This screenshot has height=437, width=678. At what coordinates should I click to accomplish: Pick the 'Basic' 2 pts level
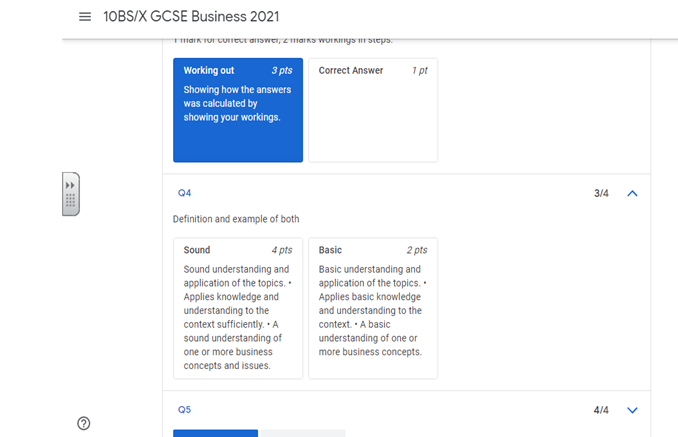click(372, 307)
